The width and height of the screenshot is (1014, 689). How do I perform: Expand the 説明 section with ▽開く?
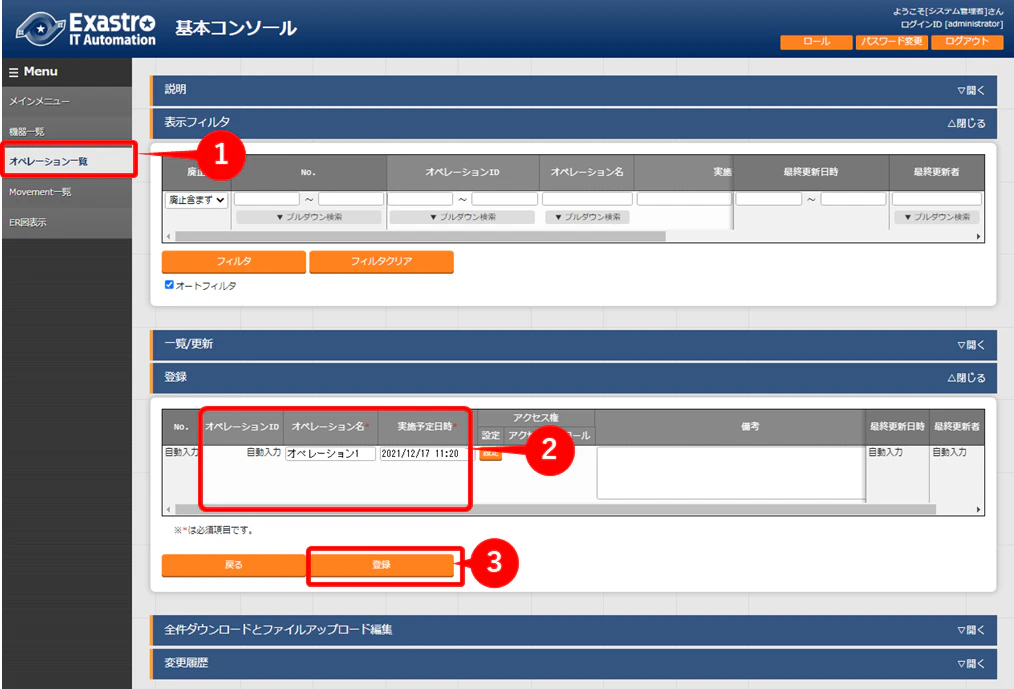pos(971,91)
